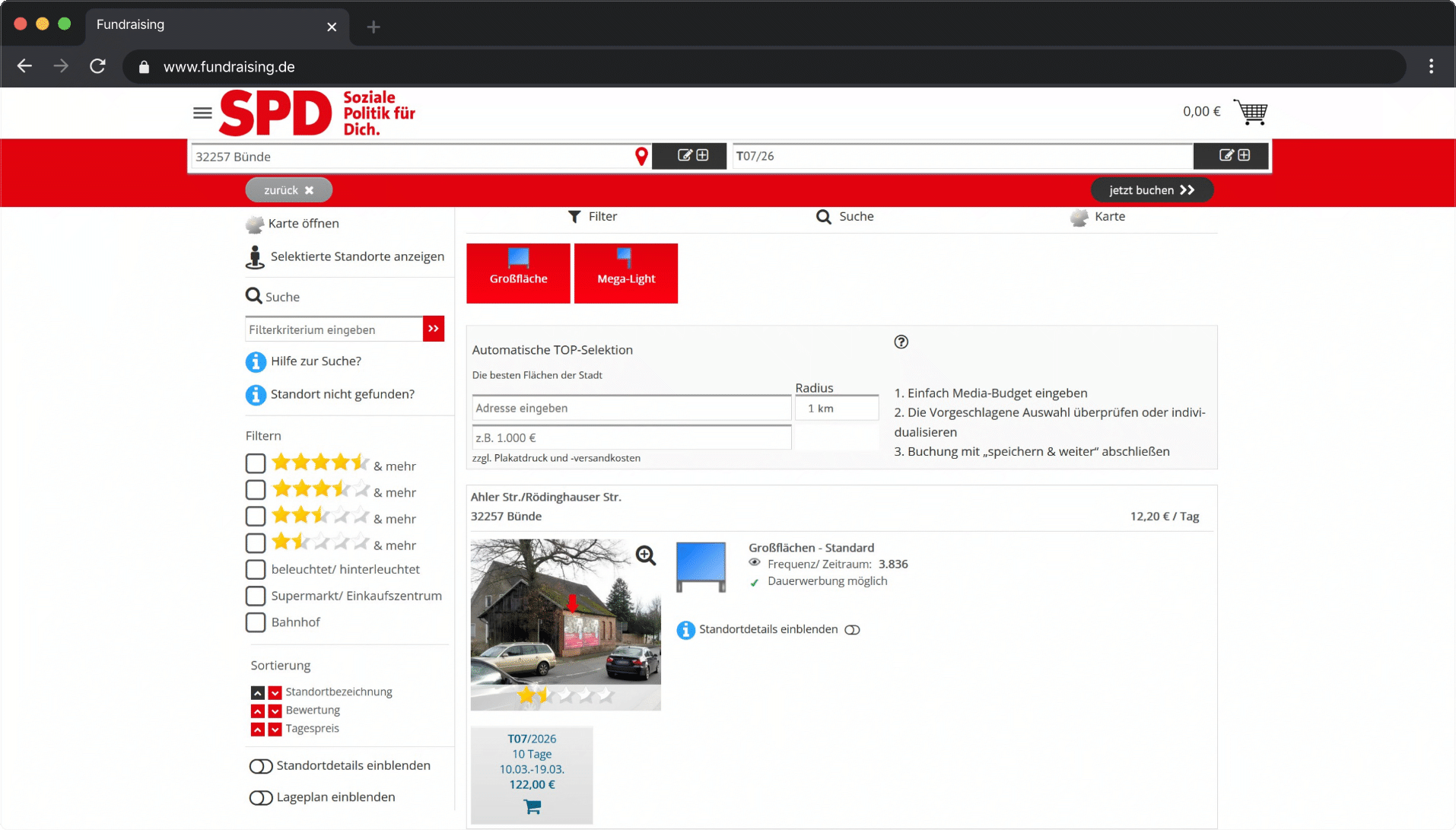Click the magnifier zoom icon on location photo
The height and width of the screenshot is (830, 1456).
click(646, 556)
